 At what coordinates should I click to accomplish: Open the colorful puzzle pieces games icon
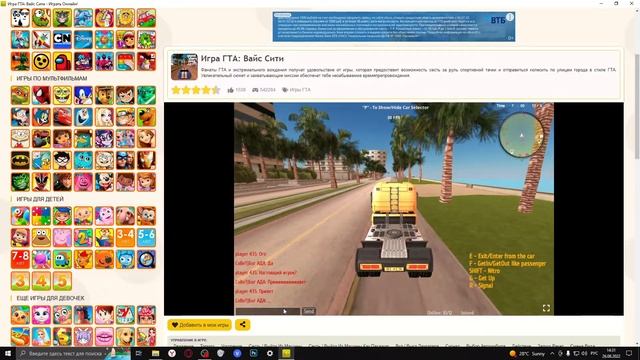click(41, 216)
